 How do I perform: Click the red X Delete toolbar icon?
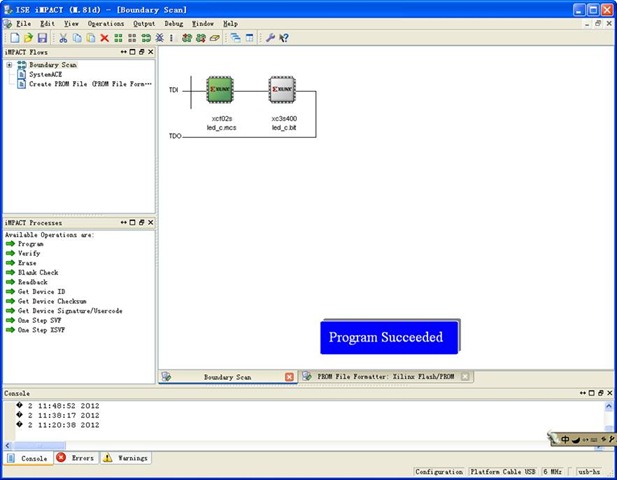pos(105,37)
